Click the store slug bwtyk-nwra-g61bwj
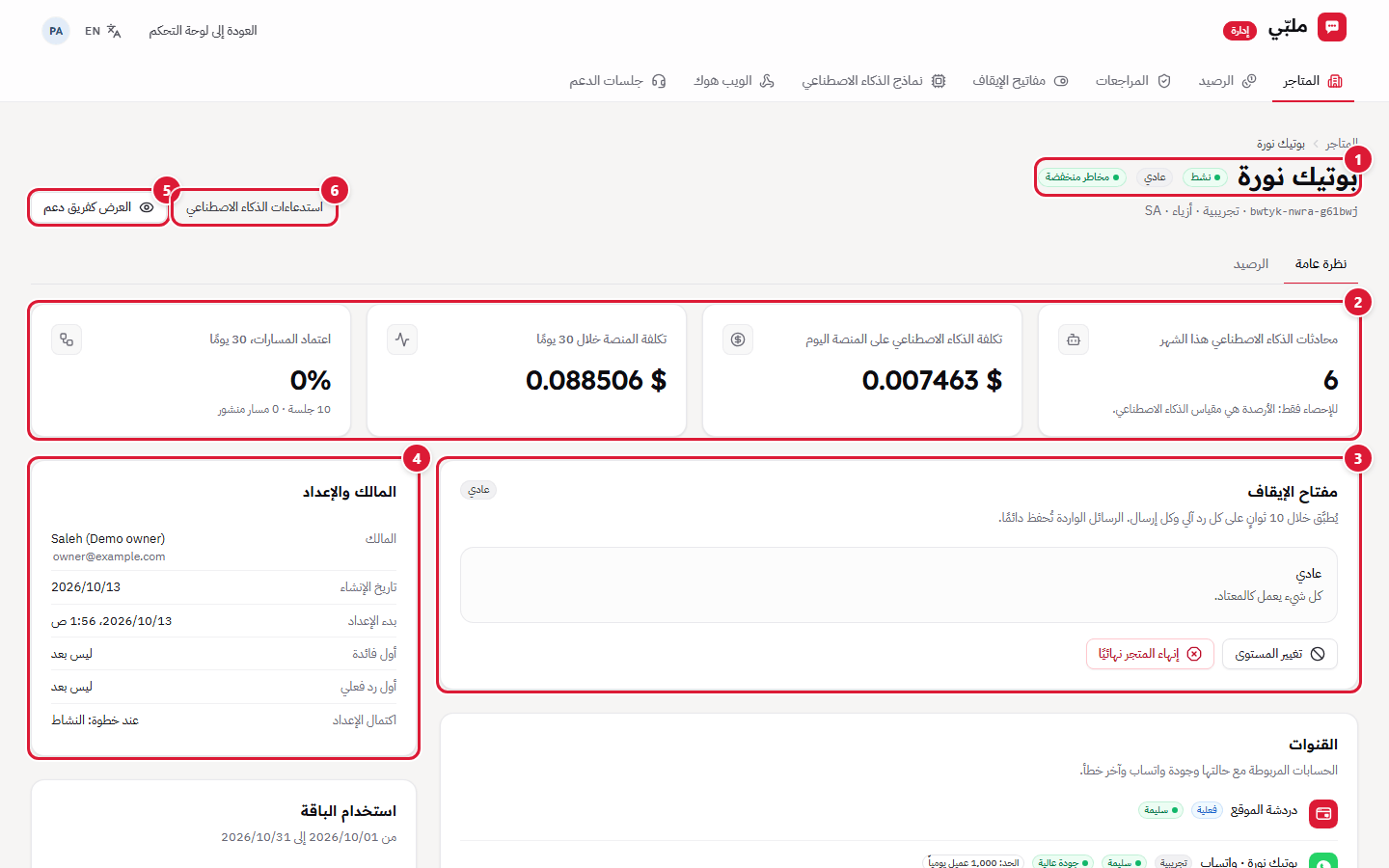The width and height of the screenshot is (1389, 868). pyautogui.click(x=1304, y=211)
